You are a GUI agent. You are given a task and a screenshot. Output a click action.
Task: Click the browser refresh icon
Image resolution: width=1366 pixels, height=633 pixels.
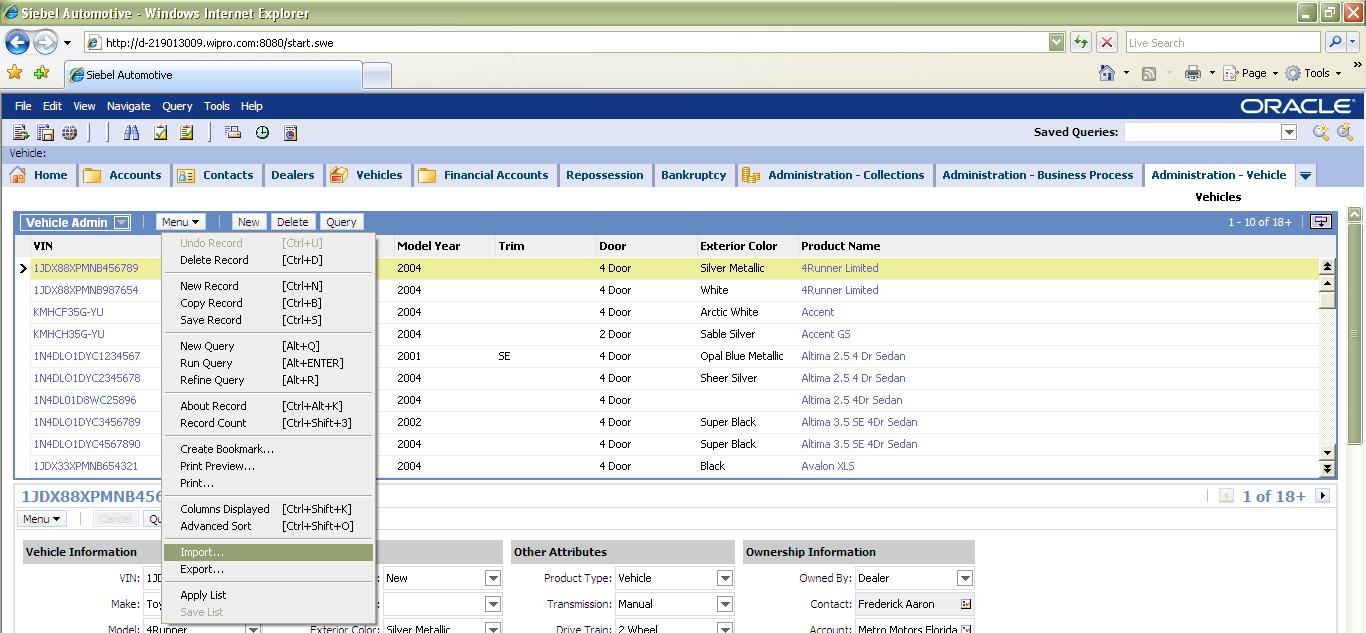1080,42
